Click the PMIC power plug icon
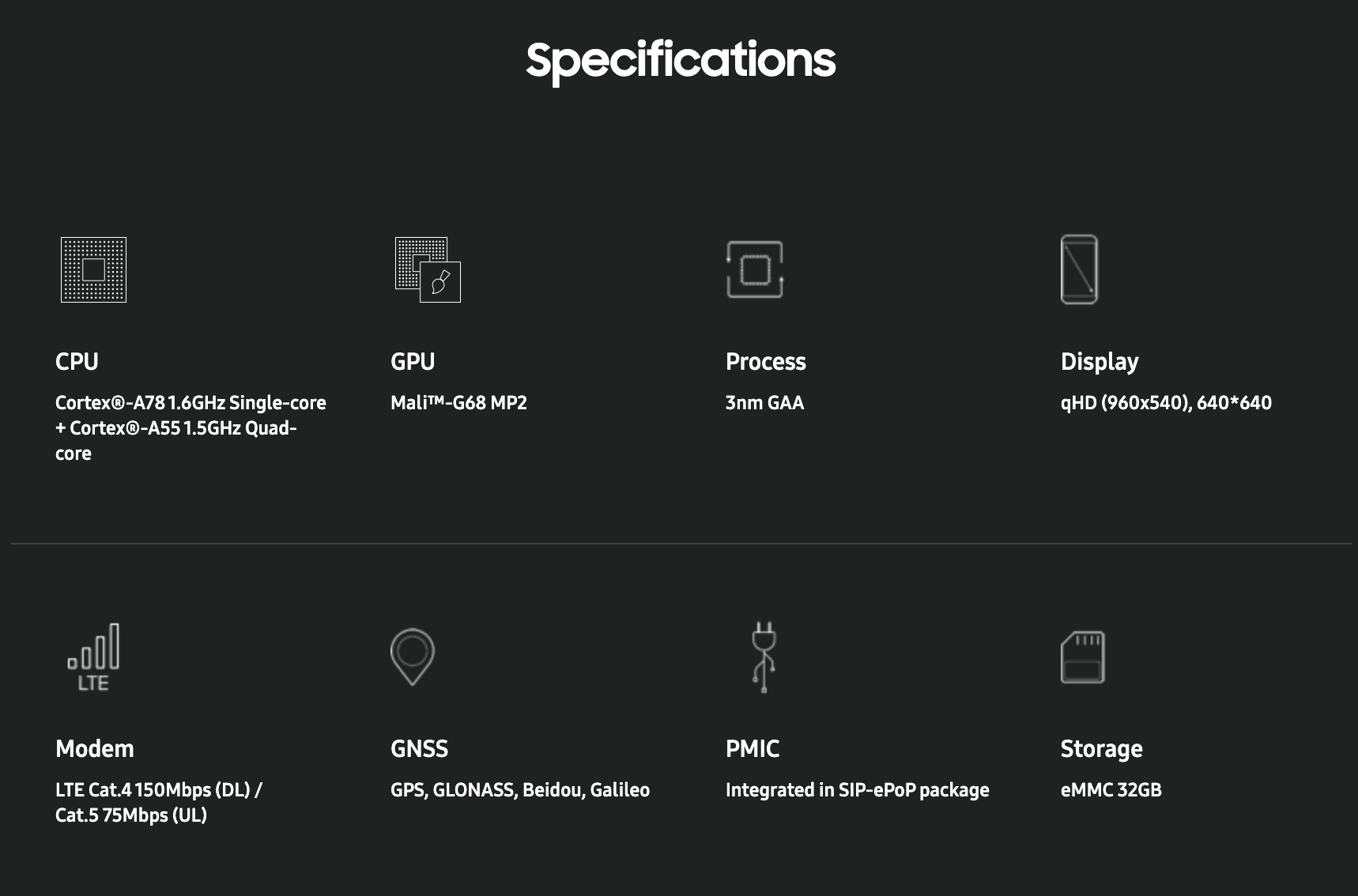 click(x=764, y=657)
